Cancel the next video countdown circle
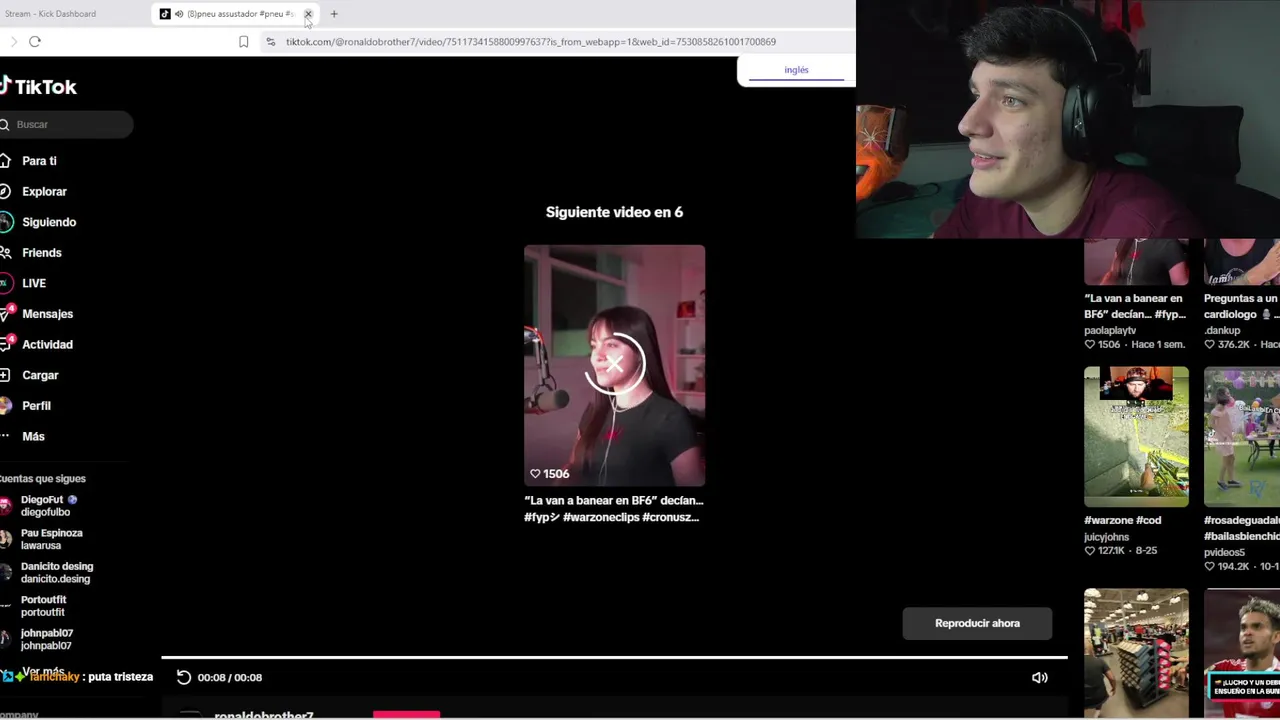The image size is (1280, 720). (x=614, y=364)
